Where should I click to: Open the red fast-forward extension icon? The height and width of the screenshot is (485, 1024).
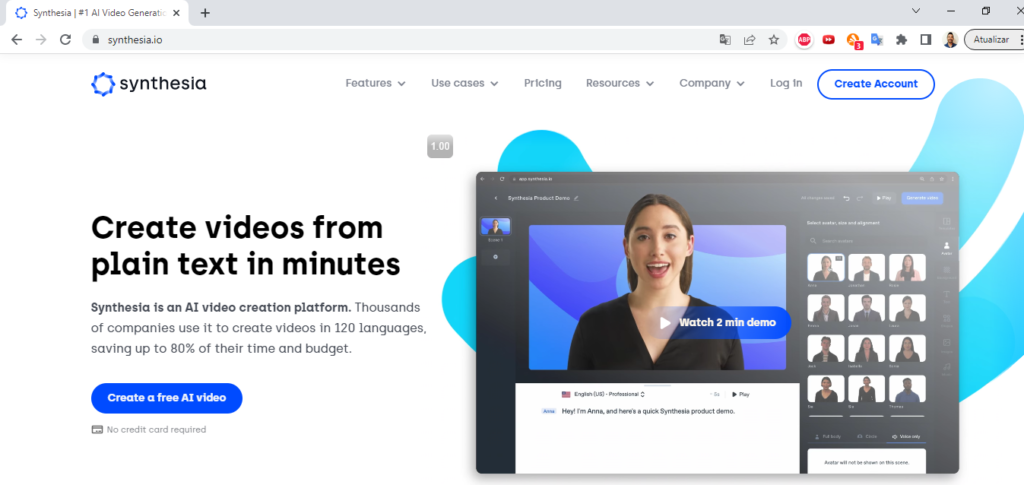(x=828, y=40)
